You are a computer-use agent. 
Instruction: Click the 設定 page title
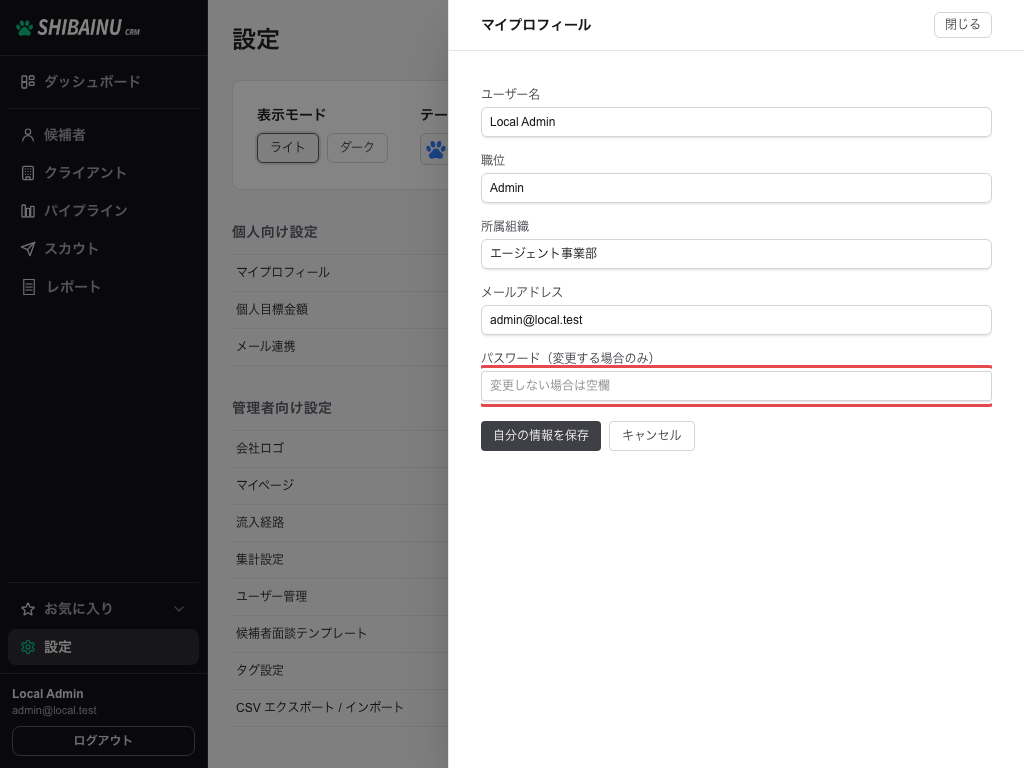[256, 39]
